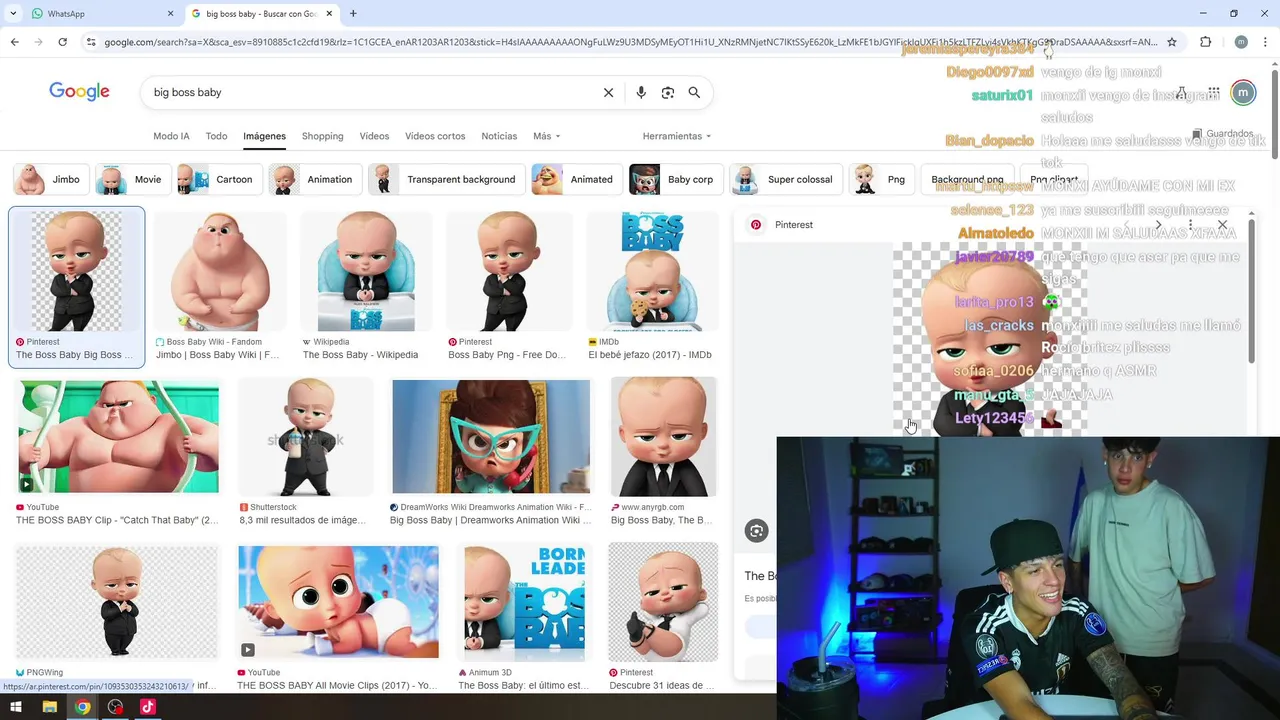The width and height of the screenshot is (1280, 720).
Task: Click the Chrome address bar URL
Action: coord(630,42)
